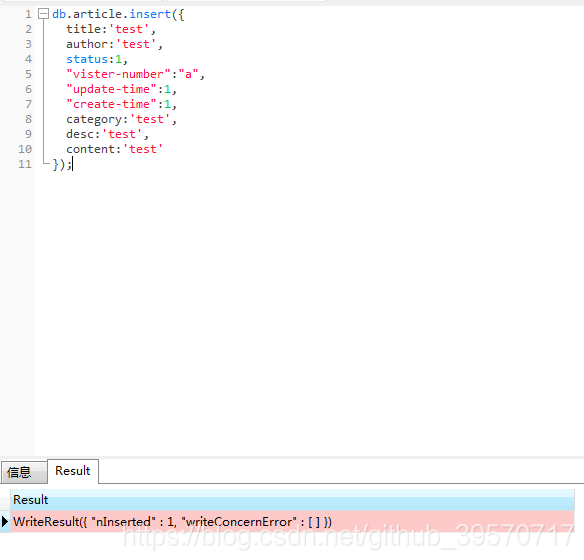Image resolution: width=584 pixels, height=560 pixels.
Task: Click the row indicator arrow beside WriteResult
Action: click(5, 521)
